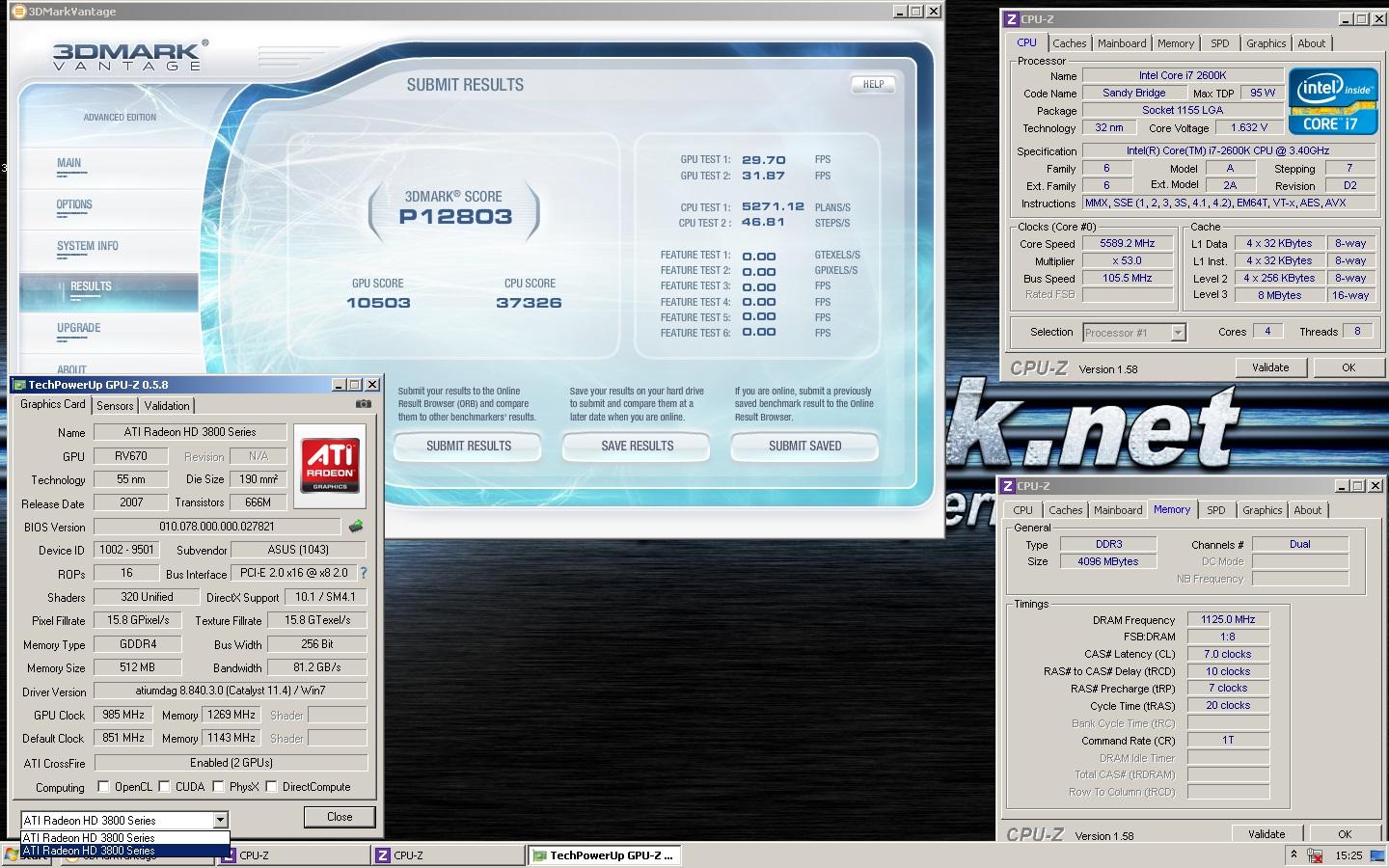Click the Core Speed value 5589.2 MHz

point(1128,244)
